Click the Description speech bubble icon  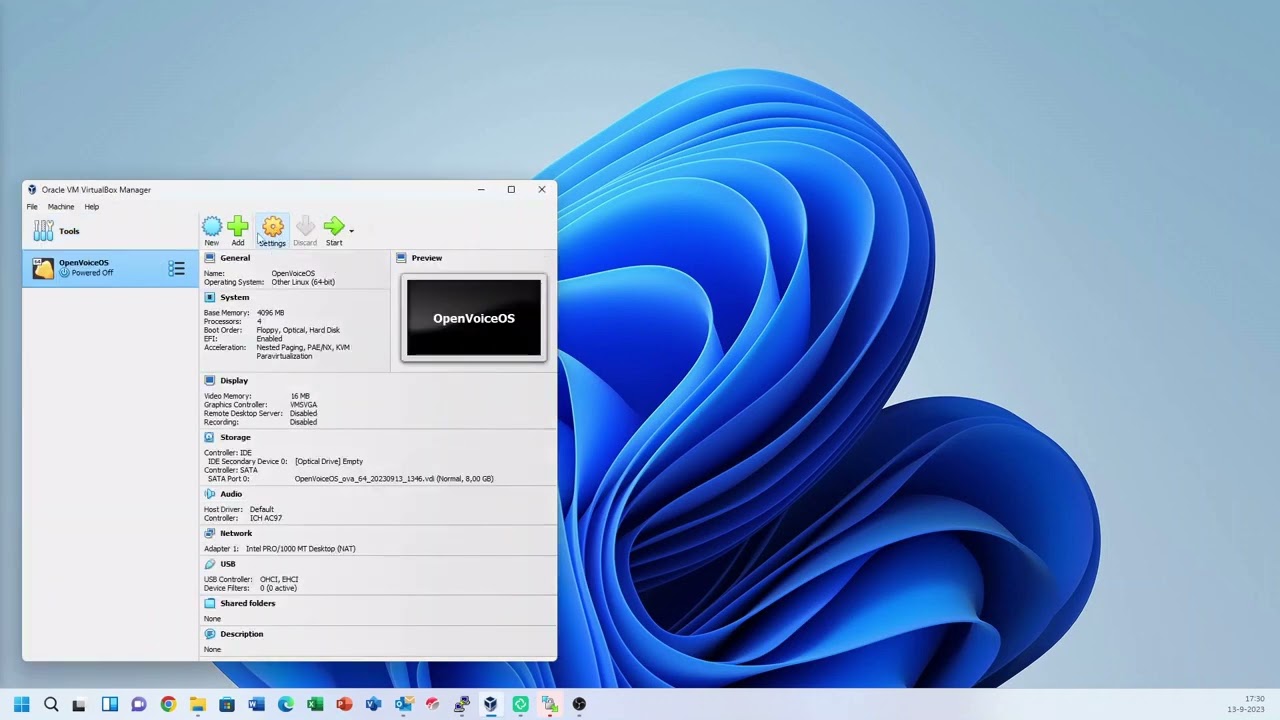210,634
